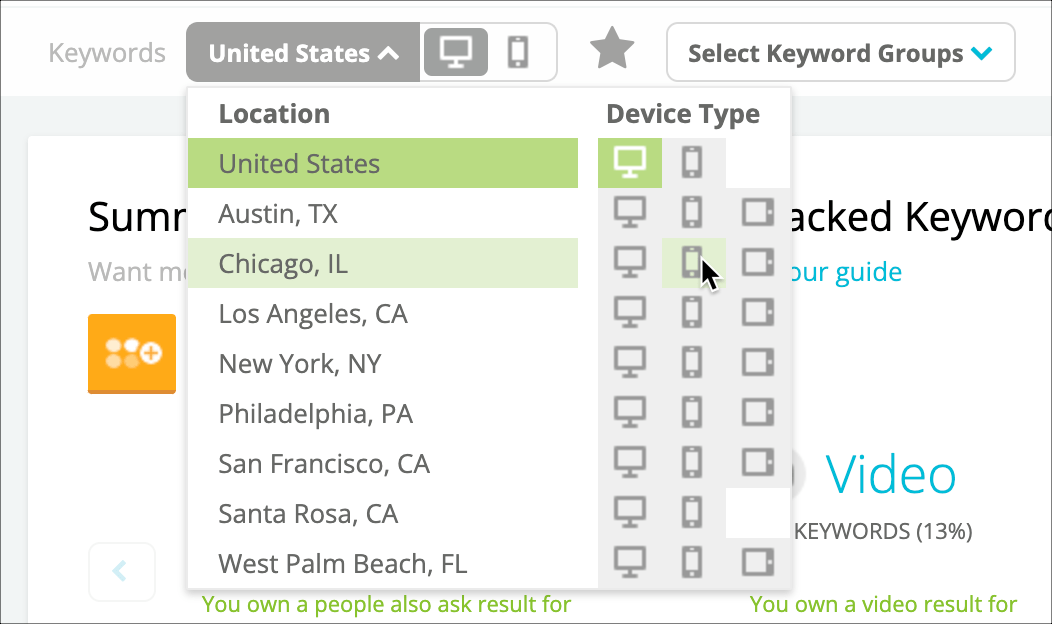Collapse the United States location dropdown

tap(303, 52)
